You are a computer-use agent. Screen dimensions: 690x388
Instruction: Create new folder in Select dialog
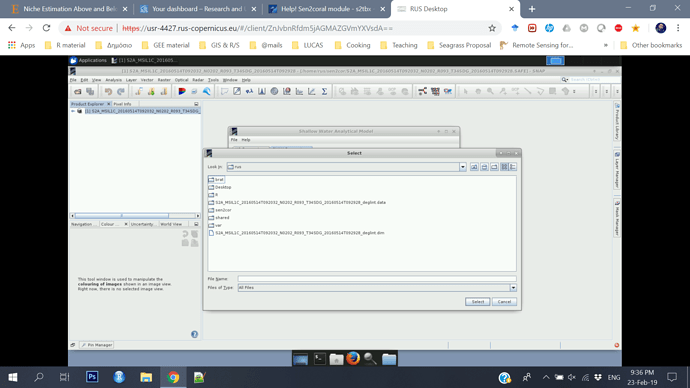click(x=494, y=167)
